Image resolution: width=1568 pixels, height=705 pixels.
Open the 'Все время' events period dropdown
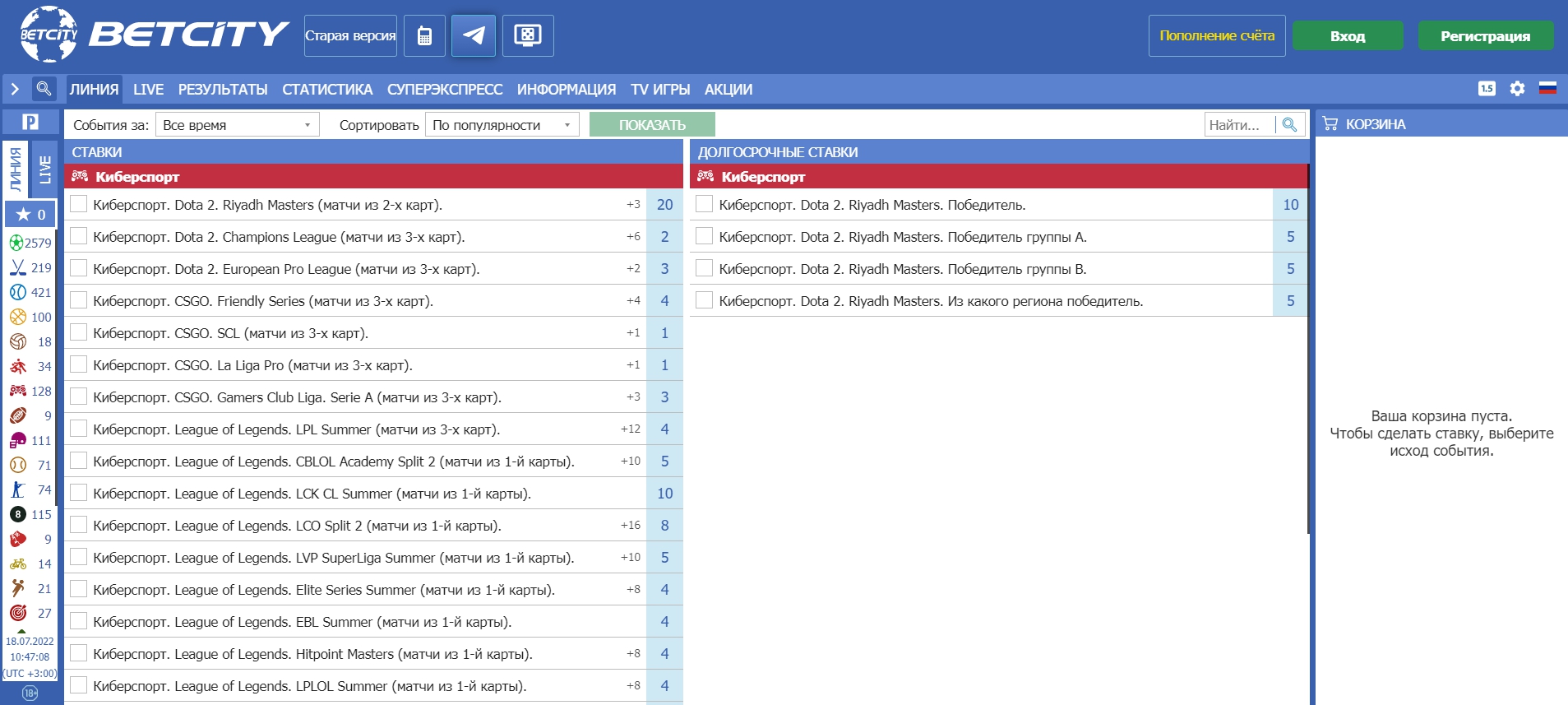click(237, 125)
